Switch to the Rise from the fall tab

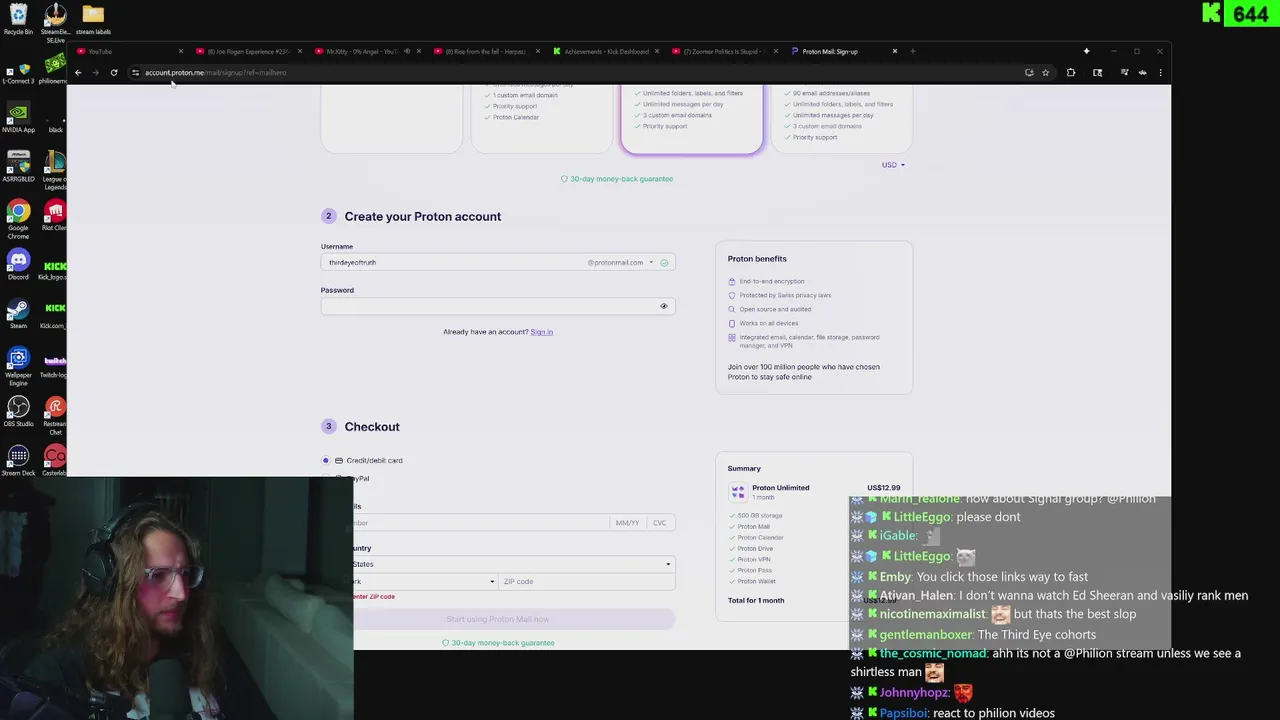pyautogui.click(x=486, y=51)
